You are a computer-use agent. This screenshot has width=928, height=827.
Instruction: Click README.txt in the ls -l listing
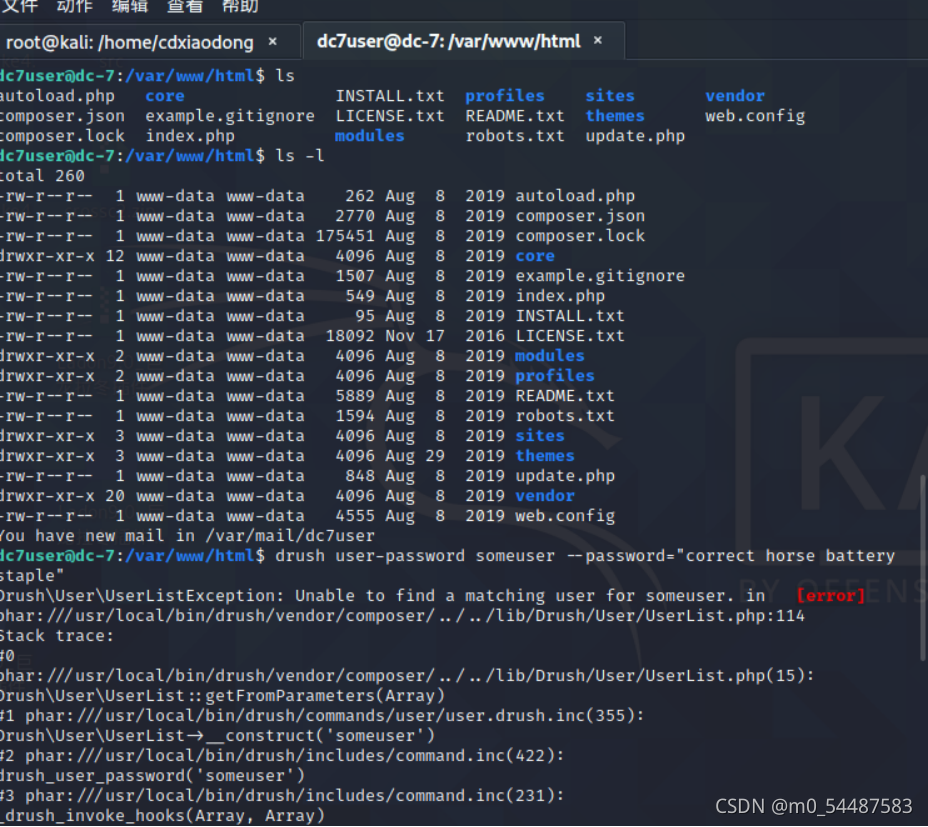pyautogui.click(x=565, y=396)
